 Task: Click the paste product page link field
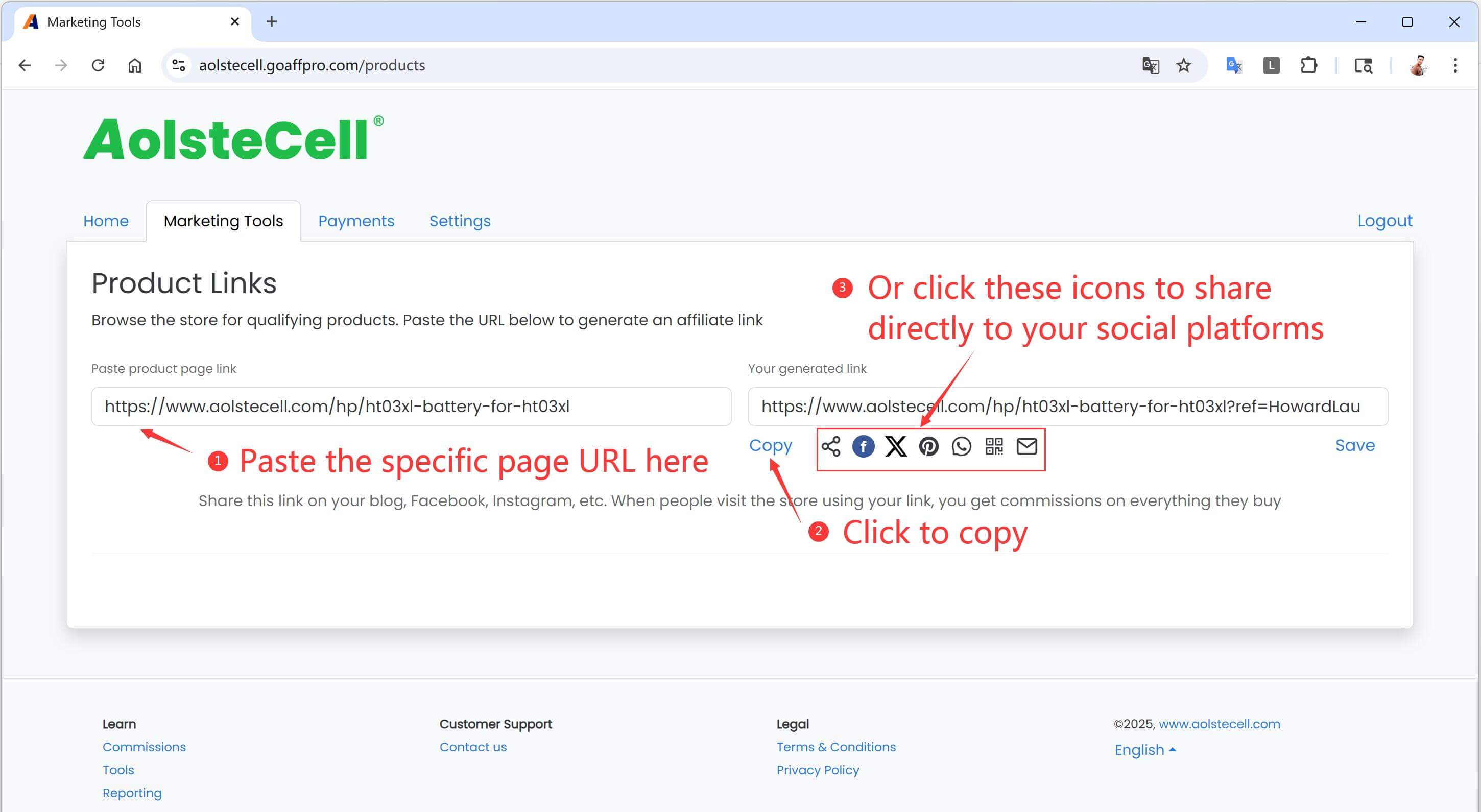coord(411,407)
